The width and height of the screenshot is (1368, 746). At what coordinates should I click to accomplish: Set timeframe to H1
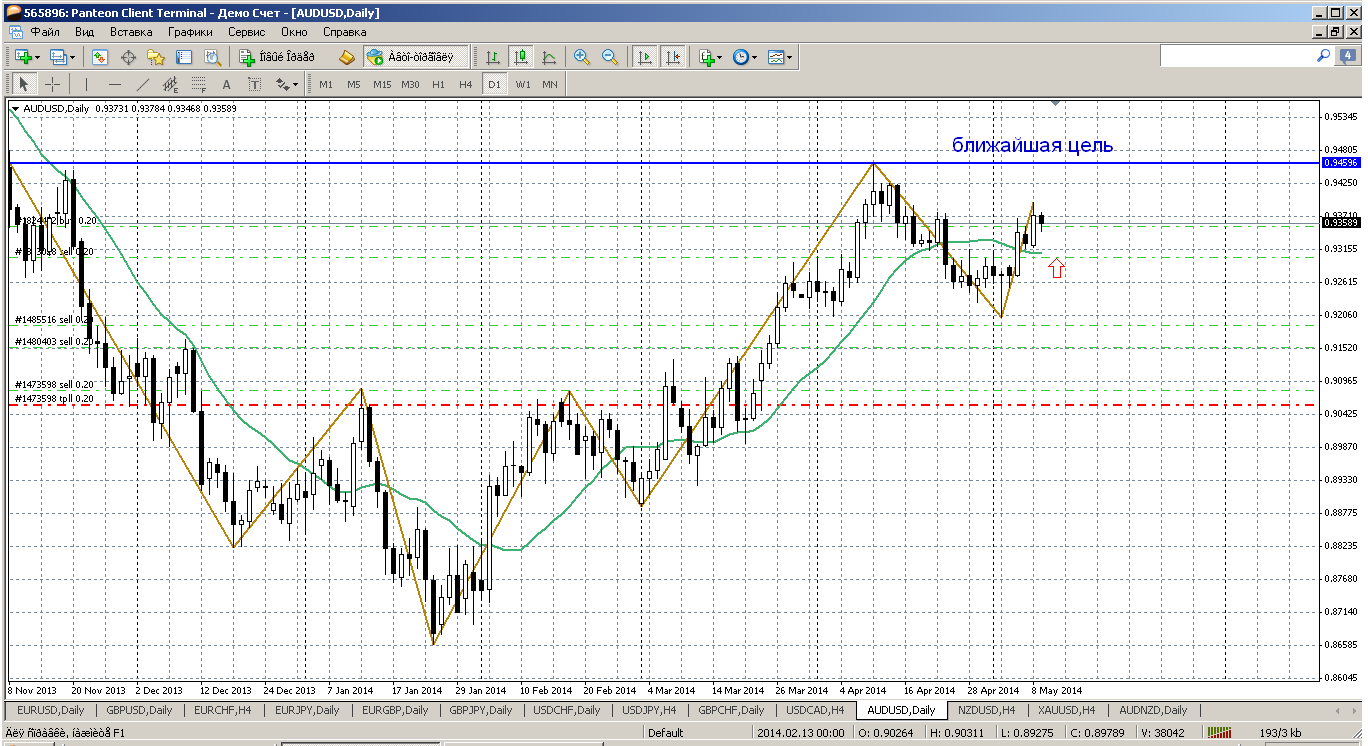coord(438,84)
